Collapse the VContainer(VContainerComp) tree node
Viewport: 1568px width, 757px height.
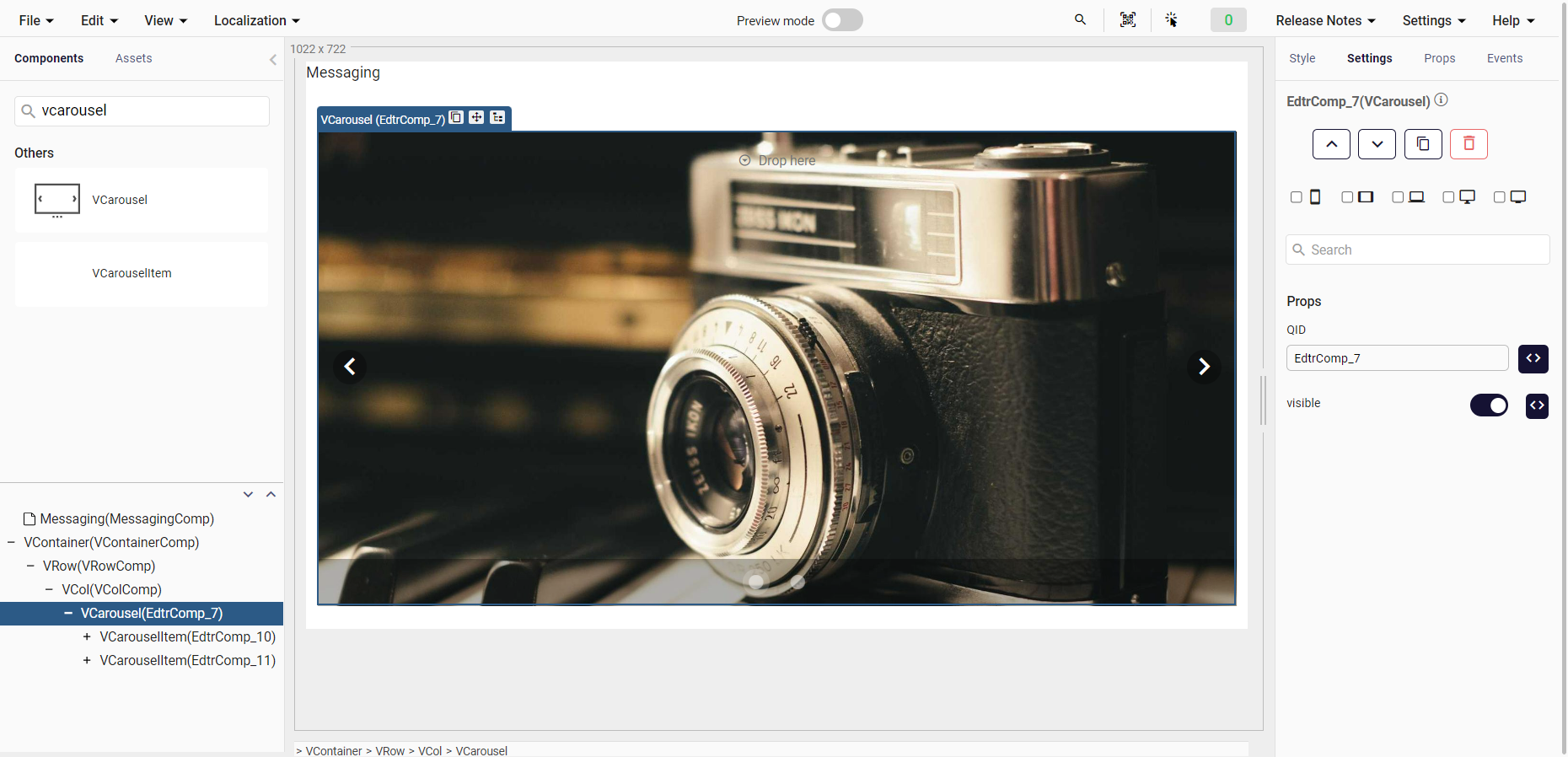pyautogui.click(x=11, y=543)
